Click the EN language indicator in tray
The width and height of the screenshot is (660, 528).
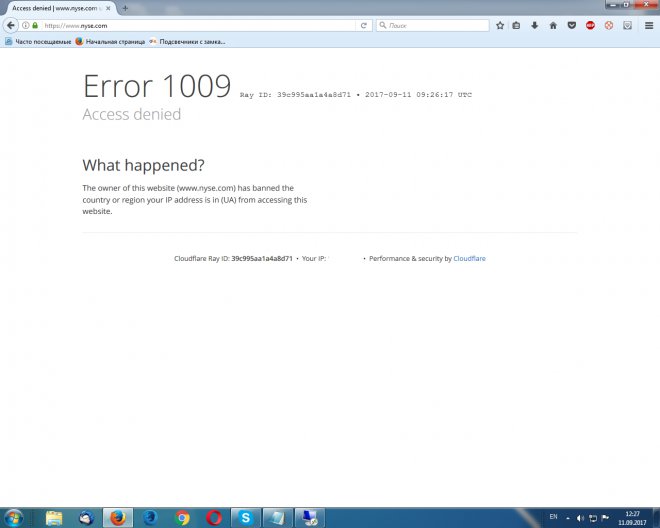[553, 516]
